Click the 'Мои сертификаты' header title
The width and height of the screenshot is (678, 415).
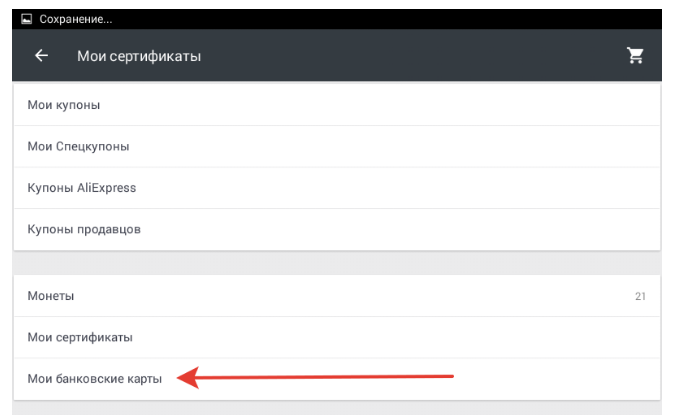[x=139, y=56]
